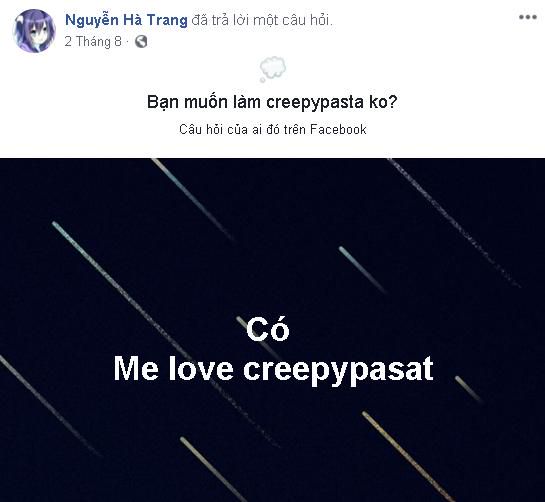Click the question Bạn muốn làm creepypasta ko?
This screenshot has height=502, width=545.
tap(272, 102)
